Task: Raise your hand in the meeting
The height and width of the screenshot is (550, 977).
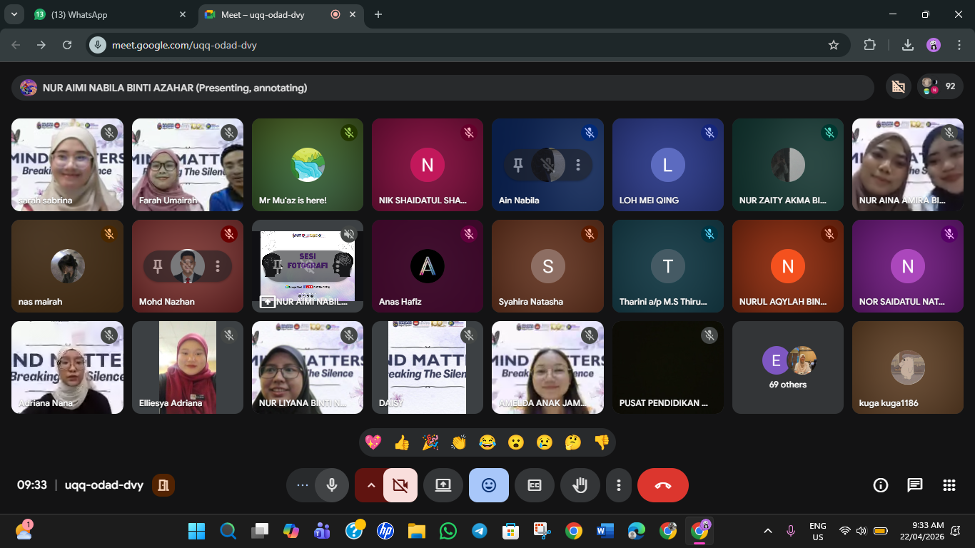Action: pyautogui.click(x=579, y=485)
